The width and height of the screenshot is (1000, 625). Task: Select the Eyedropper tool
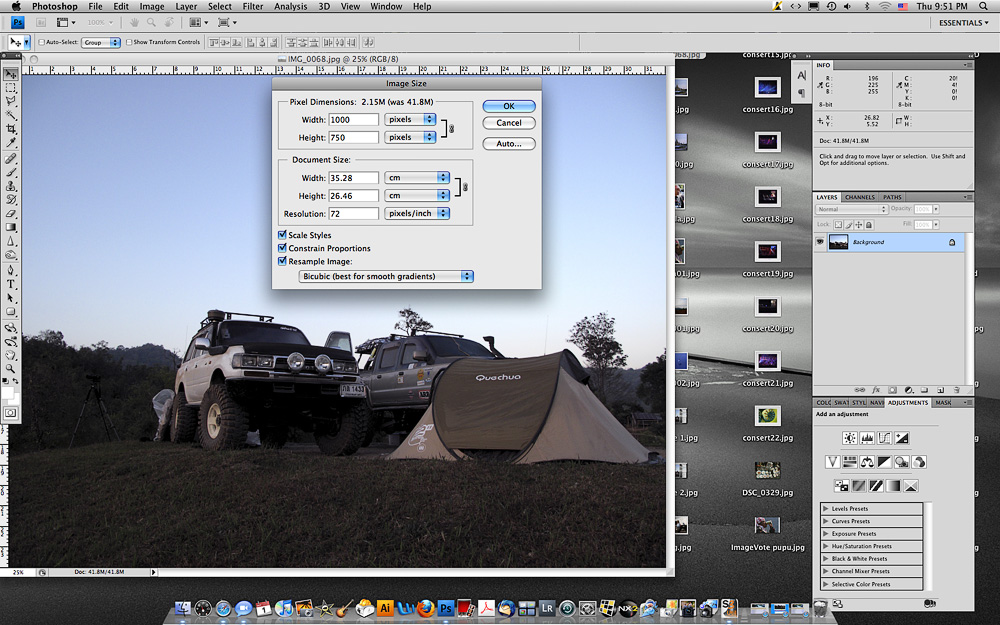coord(11,143)
